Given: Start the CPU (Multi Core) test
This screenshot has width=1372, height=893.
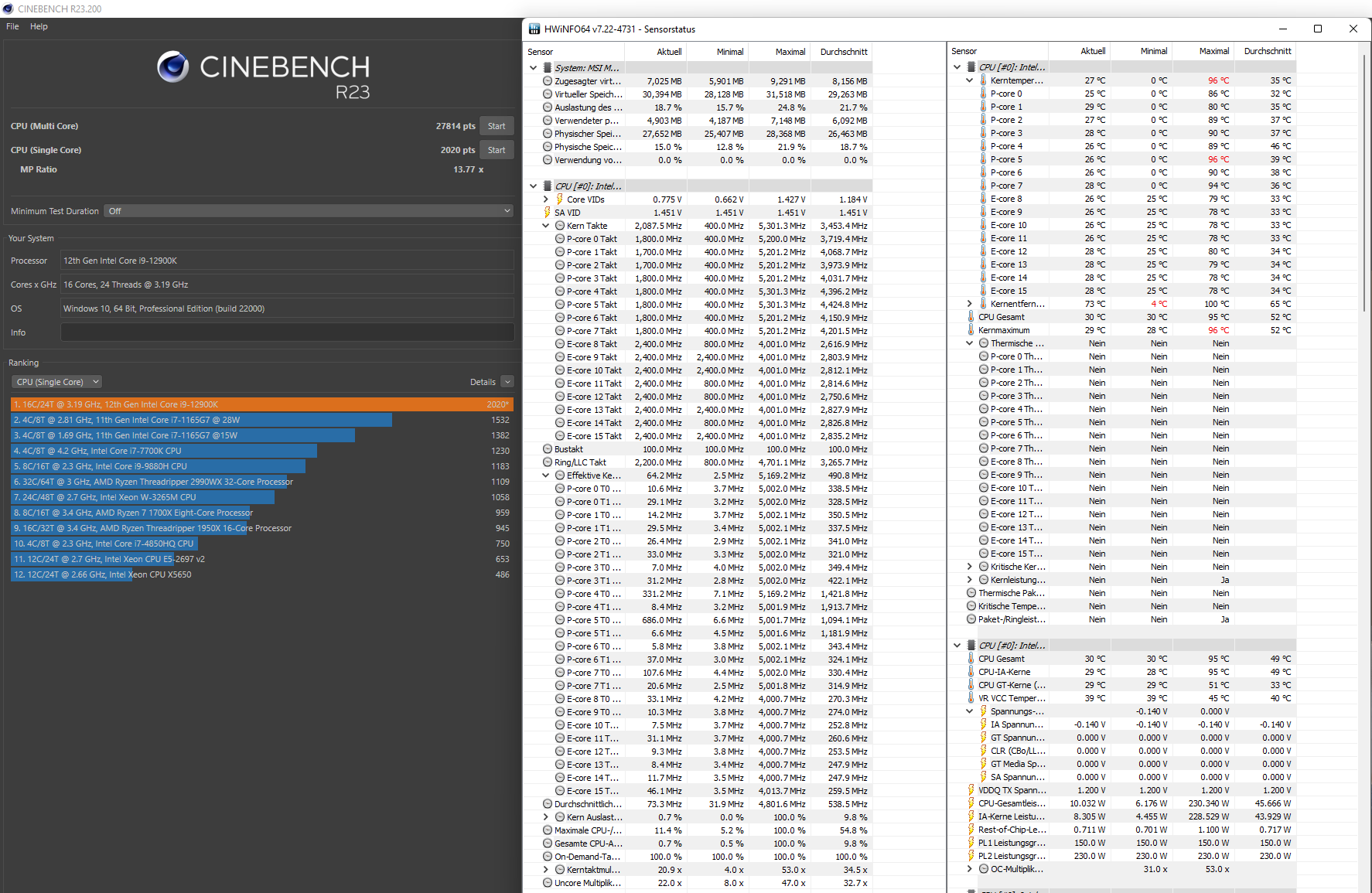Looking at the screenshot, I should (x=497, y=126).
